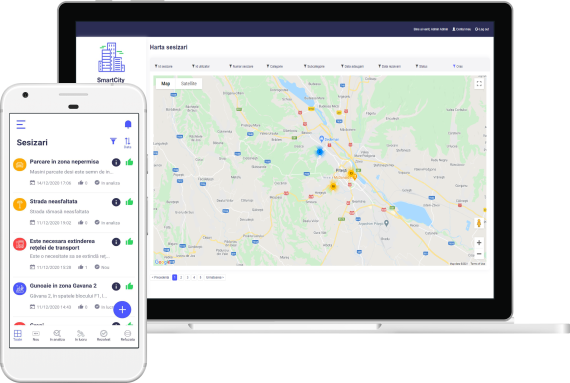Open info for Parcare in zona nepermisa
The height and width of the screenshot is (383, 570).
tap(116, 162)
